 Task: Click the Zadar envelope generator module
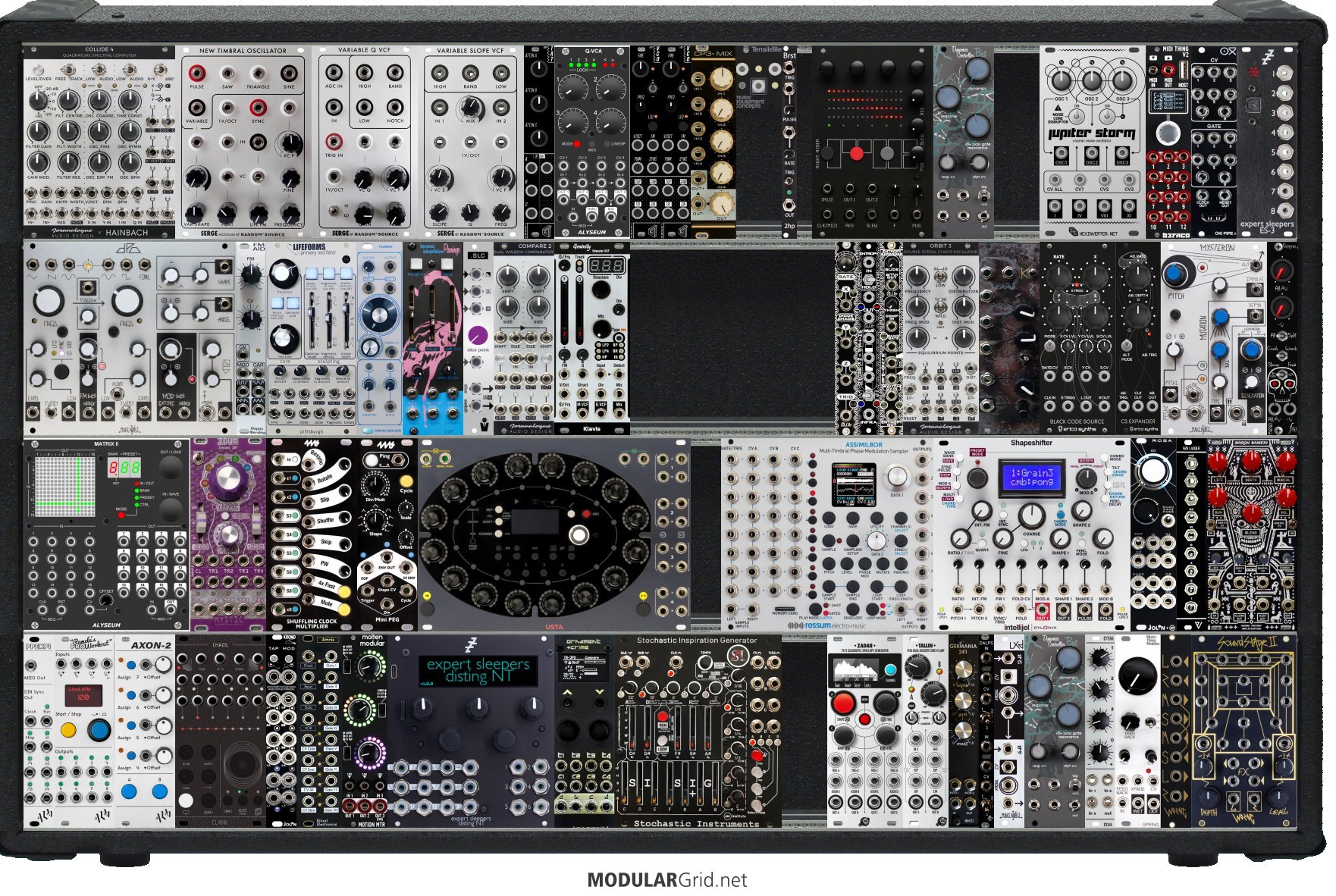click(865, 732)
